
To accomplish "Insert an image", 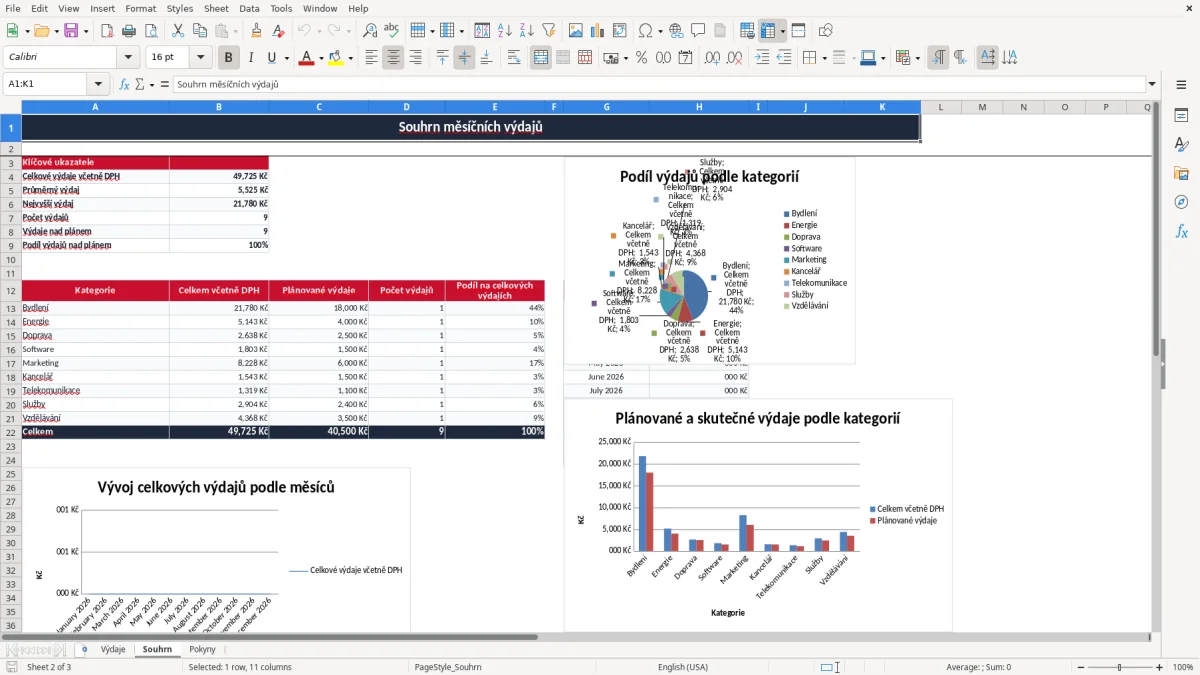I will pos(576,31).
